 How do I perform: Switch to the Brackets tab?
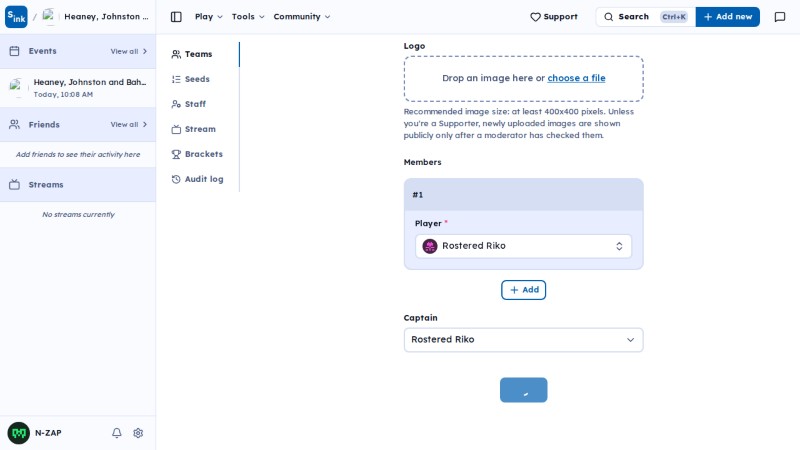coord(199,154)
